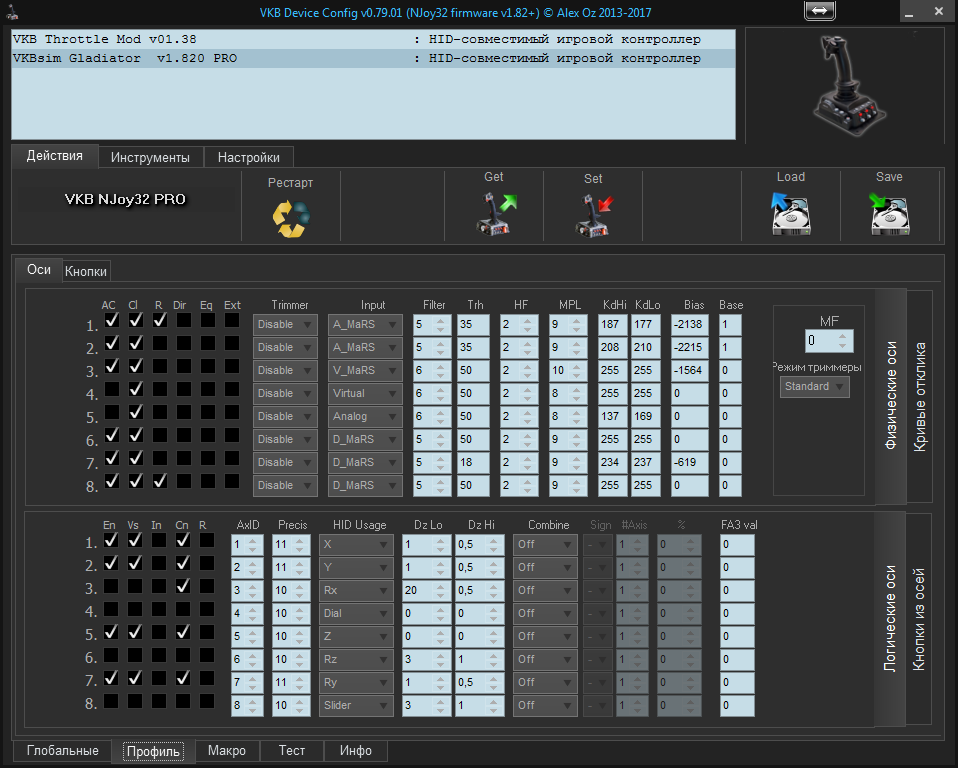Screen dimensions: 959x771
Task: Click Filter stepper for physical axis 1
Action: click(432, 325)
